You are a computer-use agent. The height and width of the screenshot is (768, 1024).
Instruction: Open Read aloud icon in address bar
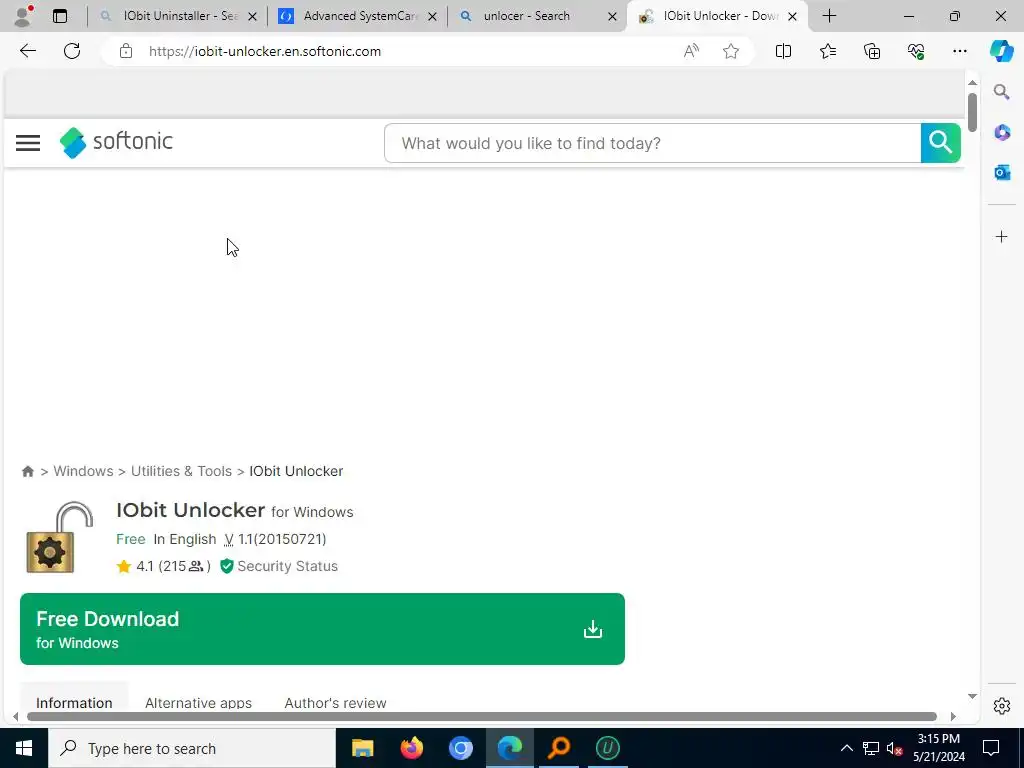[691, 51]
